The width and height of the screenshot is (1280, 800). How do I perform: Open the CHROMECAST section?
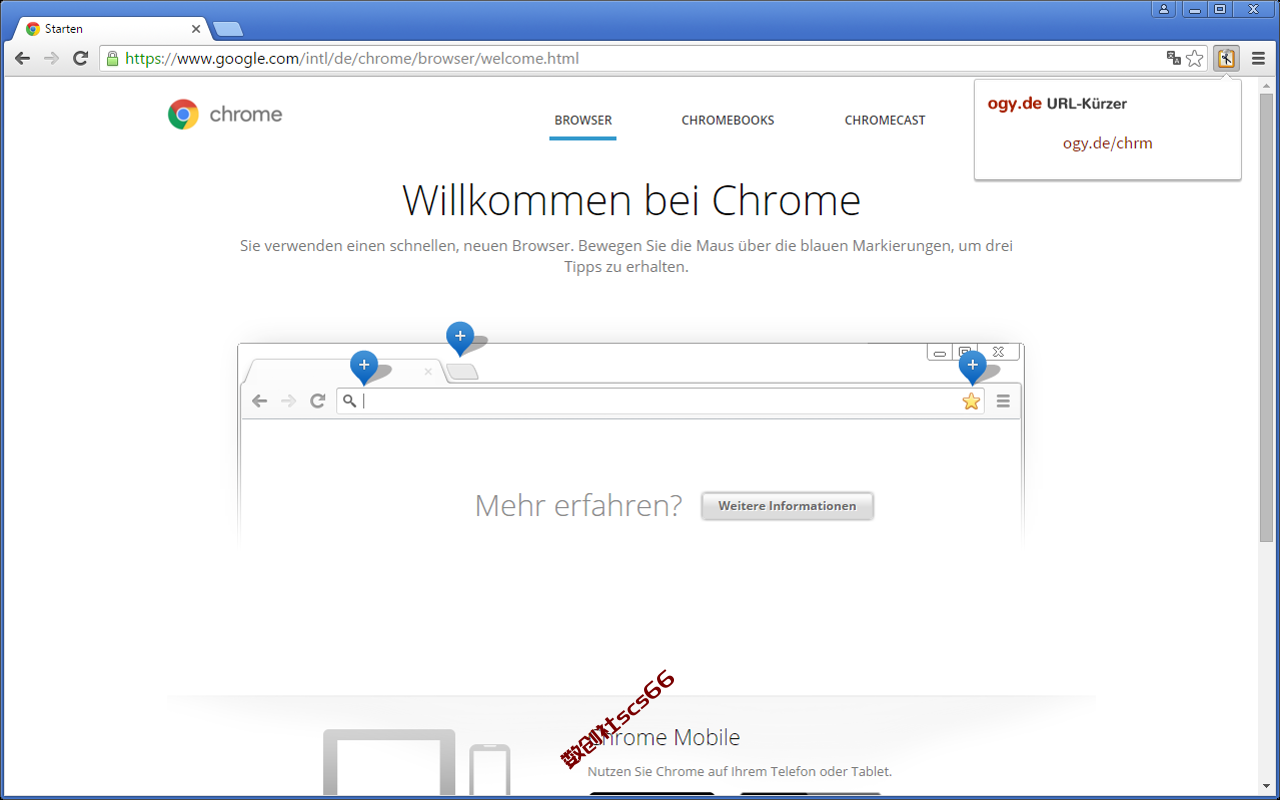tap(885, 120)
